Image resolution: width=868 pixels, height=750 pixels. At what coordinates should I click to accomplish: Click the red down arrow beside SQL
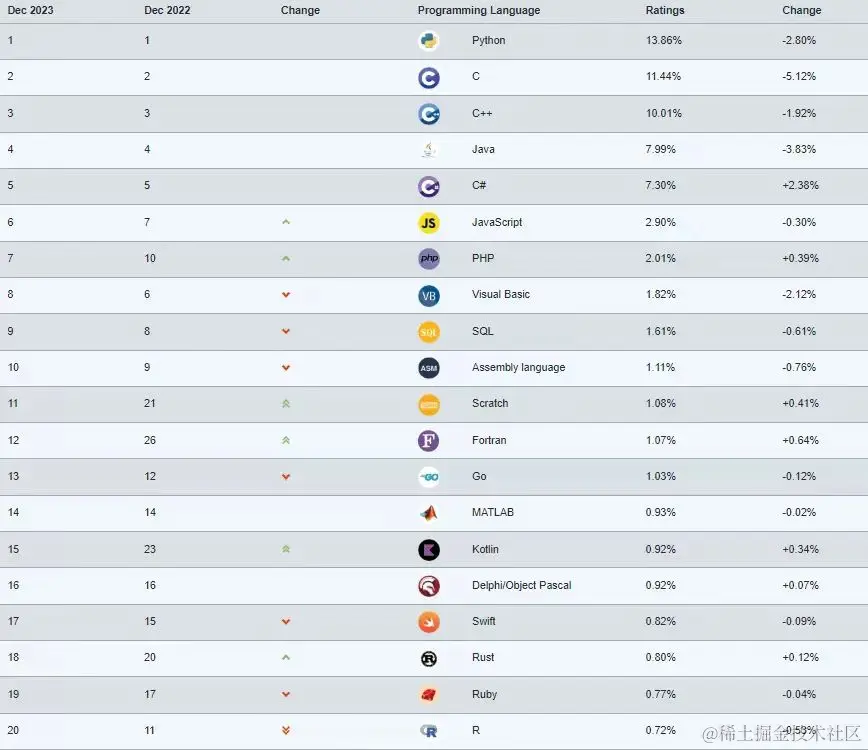(286, 332)
